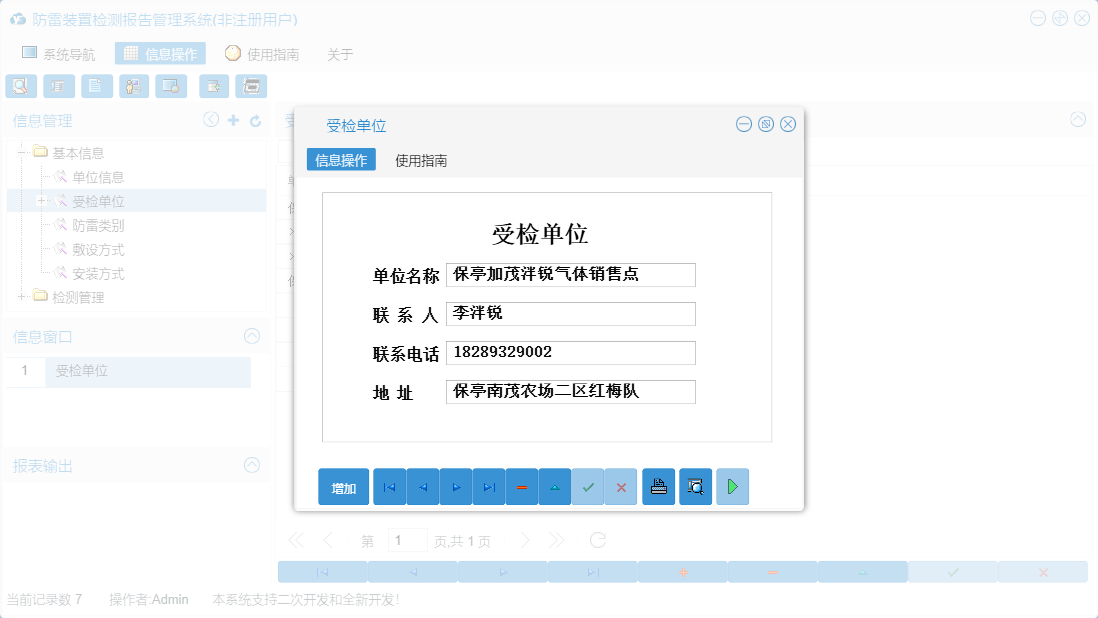
Task: Jump to the last record using the navigation button
Action: tap(488, 487)
